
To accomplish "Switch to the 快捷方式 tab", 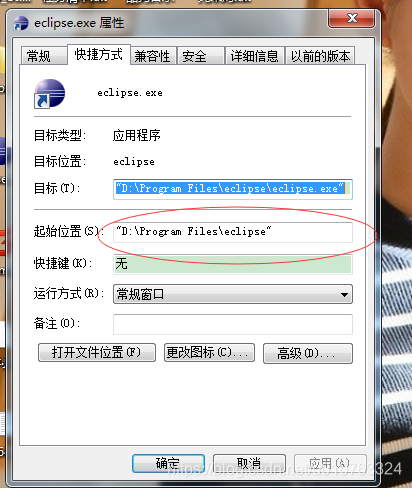I will coord(99,54).
